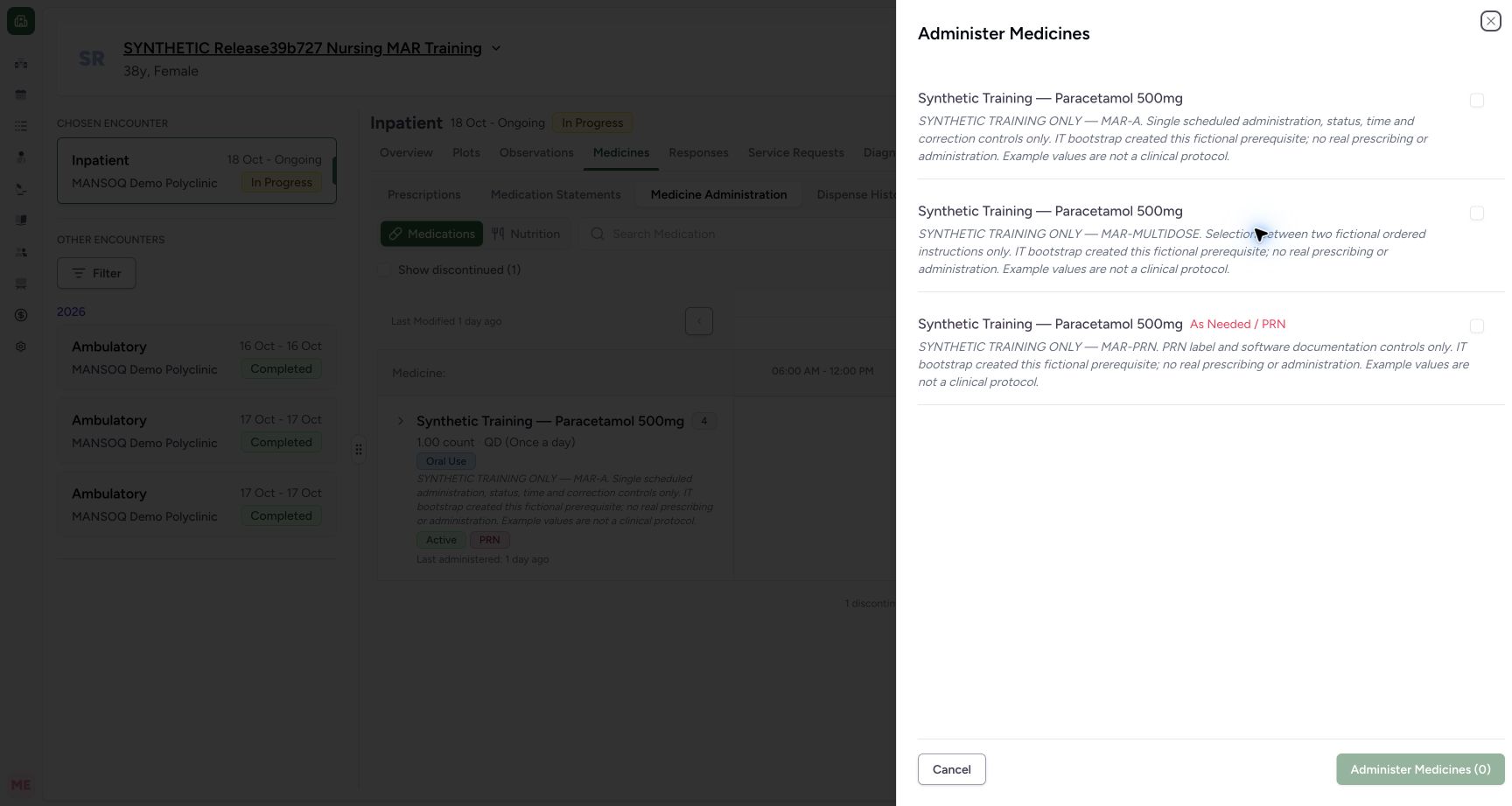1512x806 pixels.
Task: Open the calendar icon in left sidebar
Action: 21,95
